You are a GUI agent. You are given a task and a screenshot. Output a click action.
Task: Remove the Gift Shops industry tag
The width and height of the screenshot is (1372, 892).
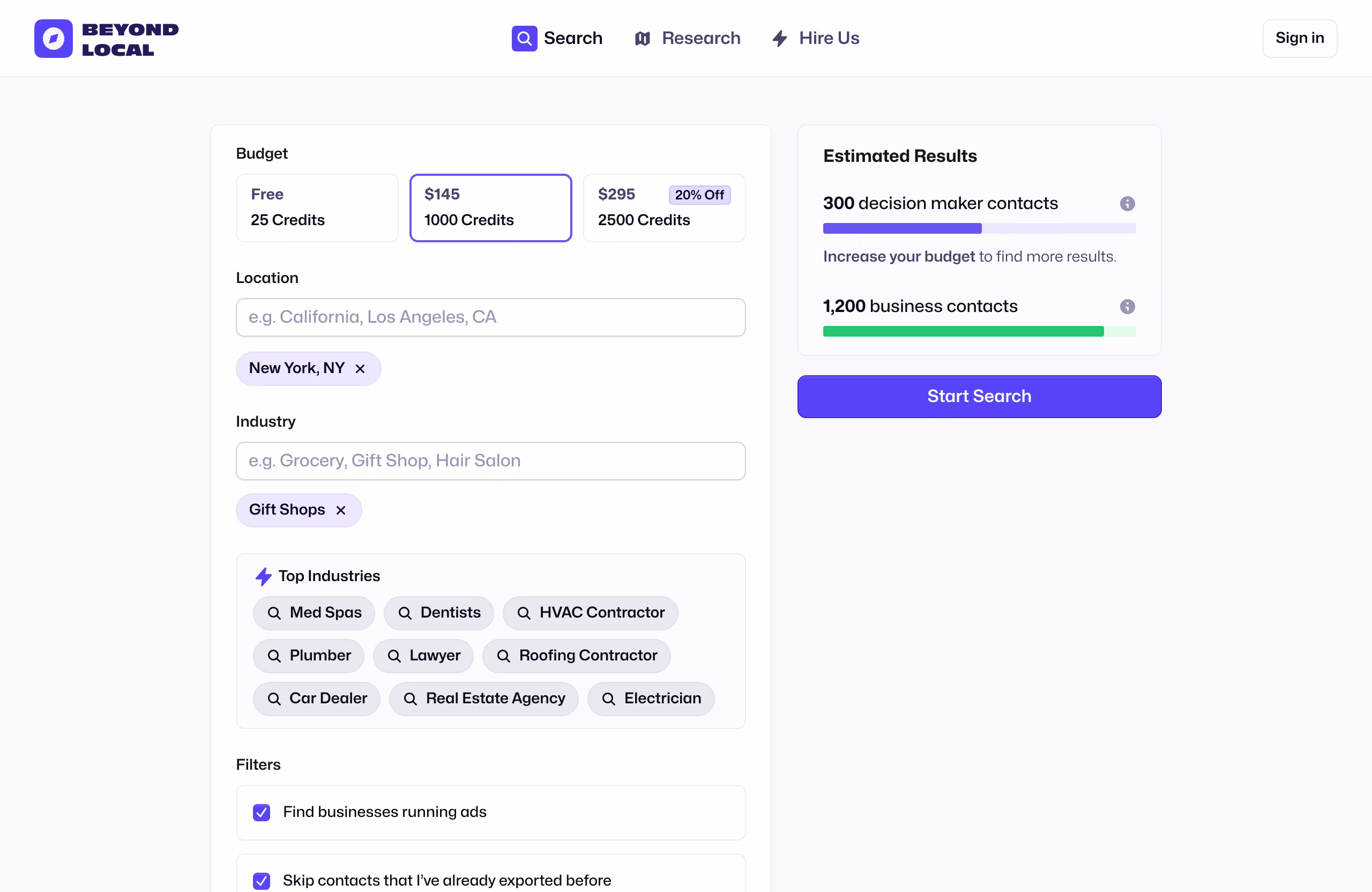click(x=341, y=510)
